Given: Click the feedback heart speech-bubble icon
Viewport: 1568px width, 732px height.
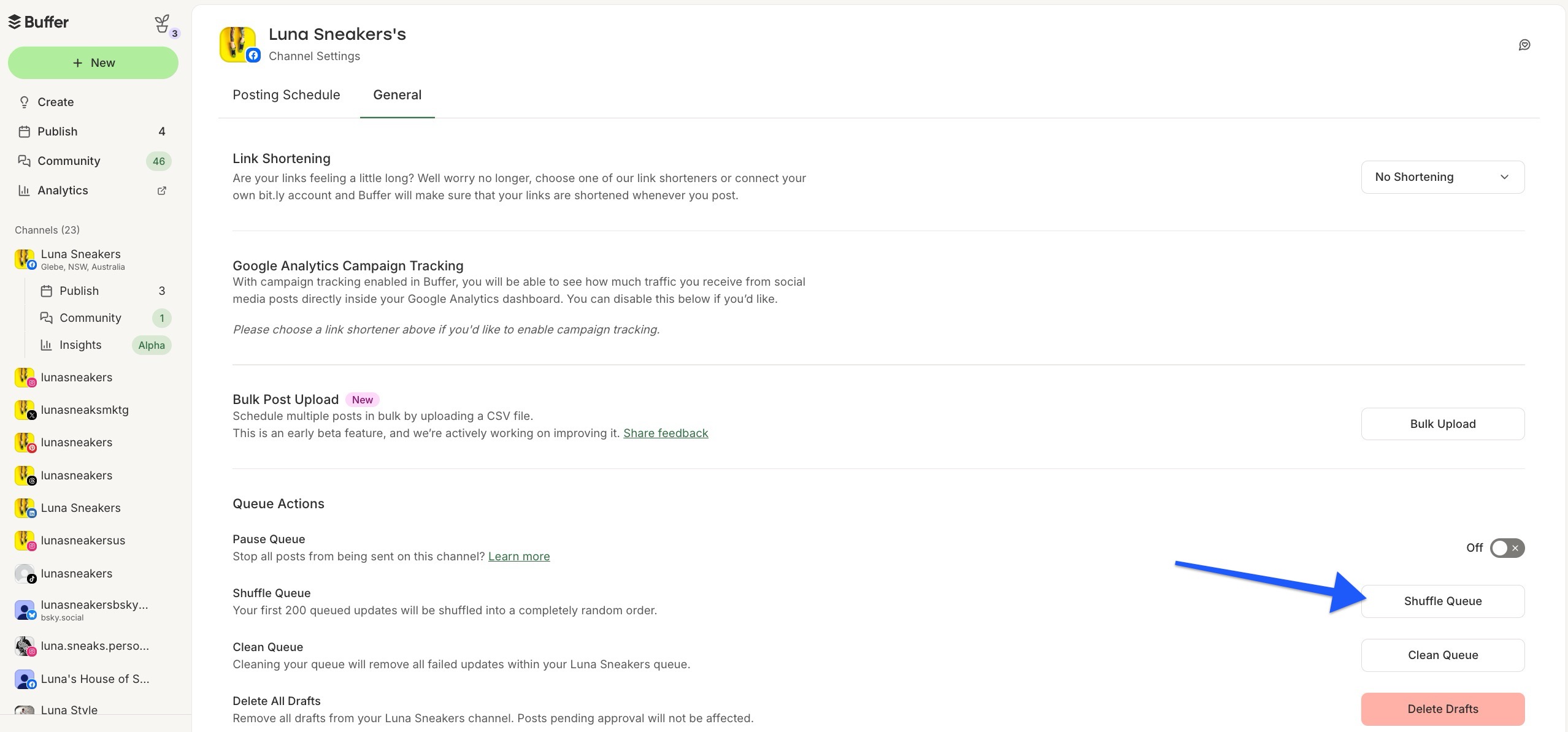Looking at the screenshot, I should pos(1525,45).
